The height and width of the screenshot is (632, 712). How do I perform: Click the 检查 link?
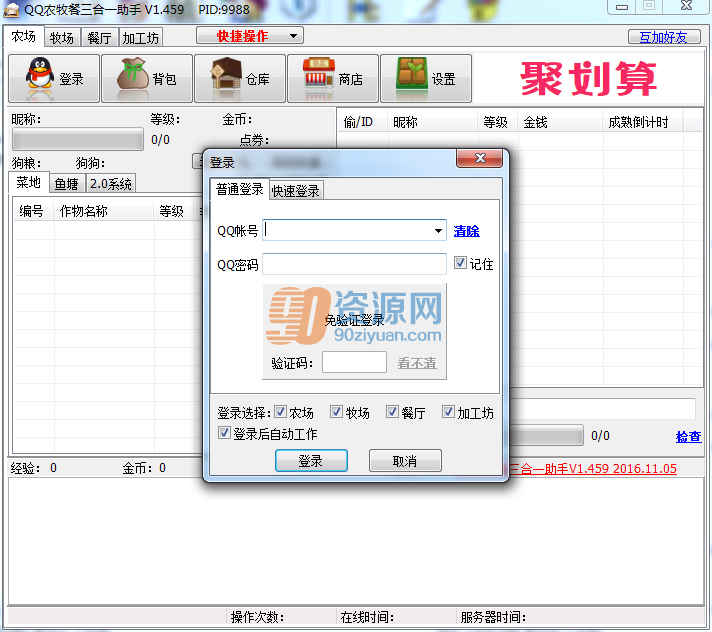pyautogui.click(x=688, y=436)
